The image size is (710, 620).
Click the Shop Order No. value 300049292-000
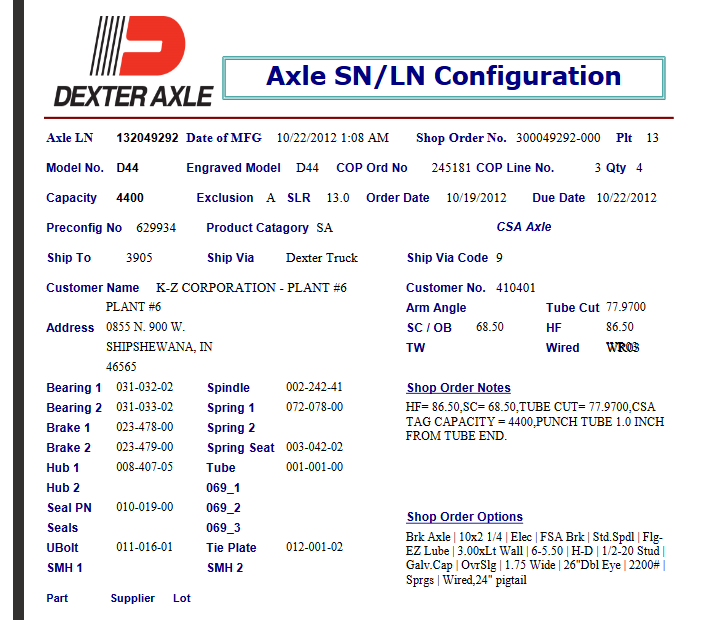[558, 138]
